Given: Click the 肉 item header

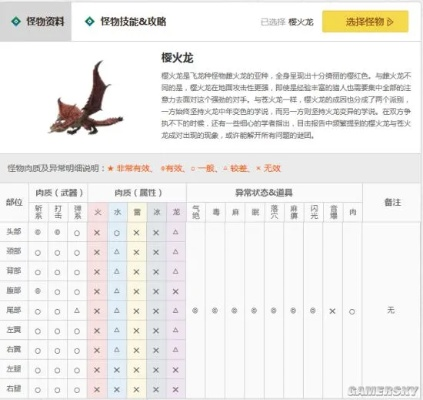Looking at the screenshot, I should (x=352, y=212).
